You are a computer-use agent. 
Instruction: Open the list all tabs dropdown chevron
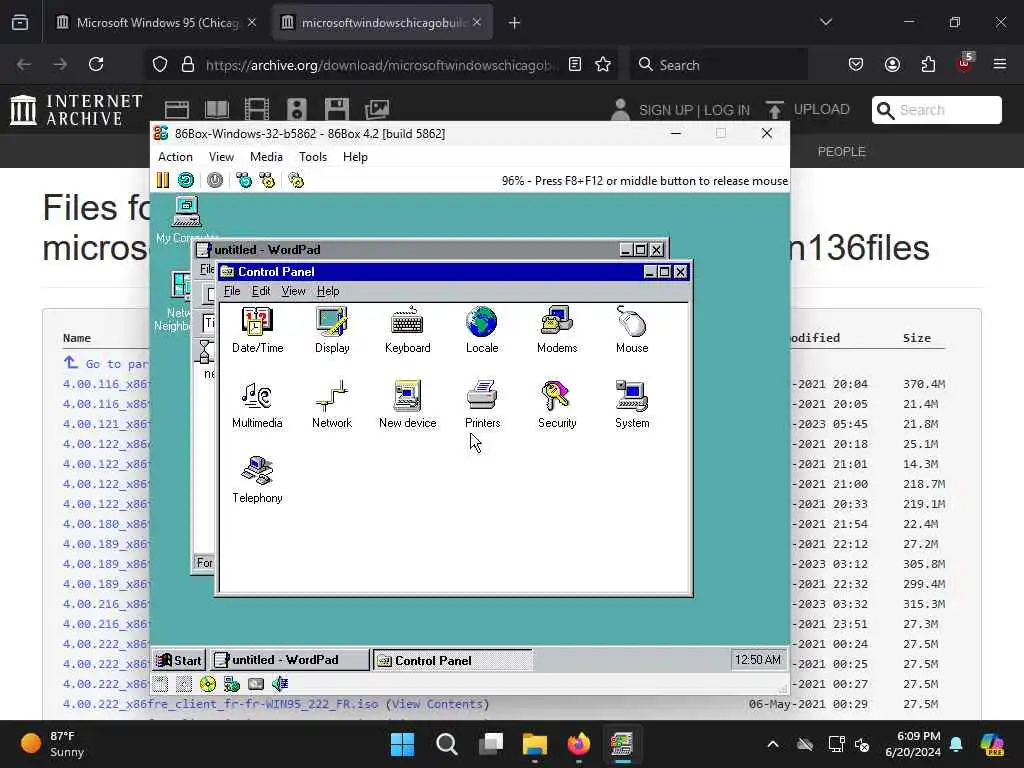pos(826,23)
